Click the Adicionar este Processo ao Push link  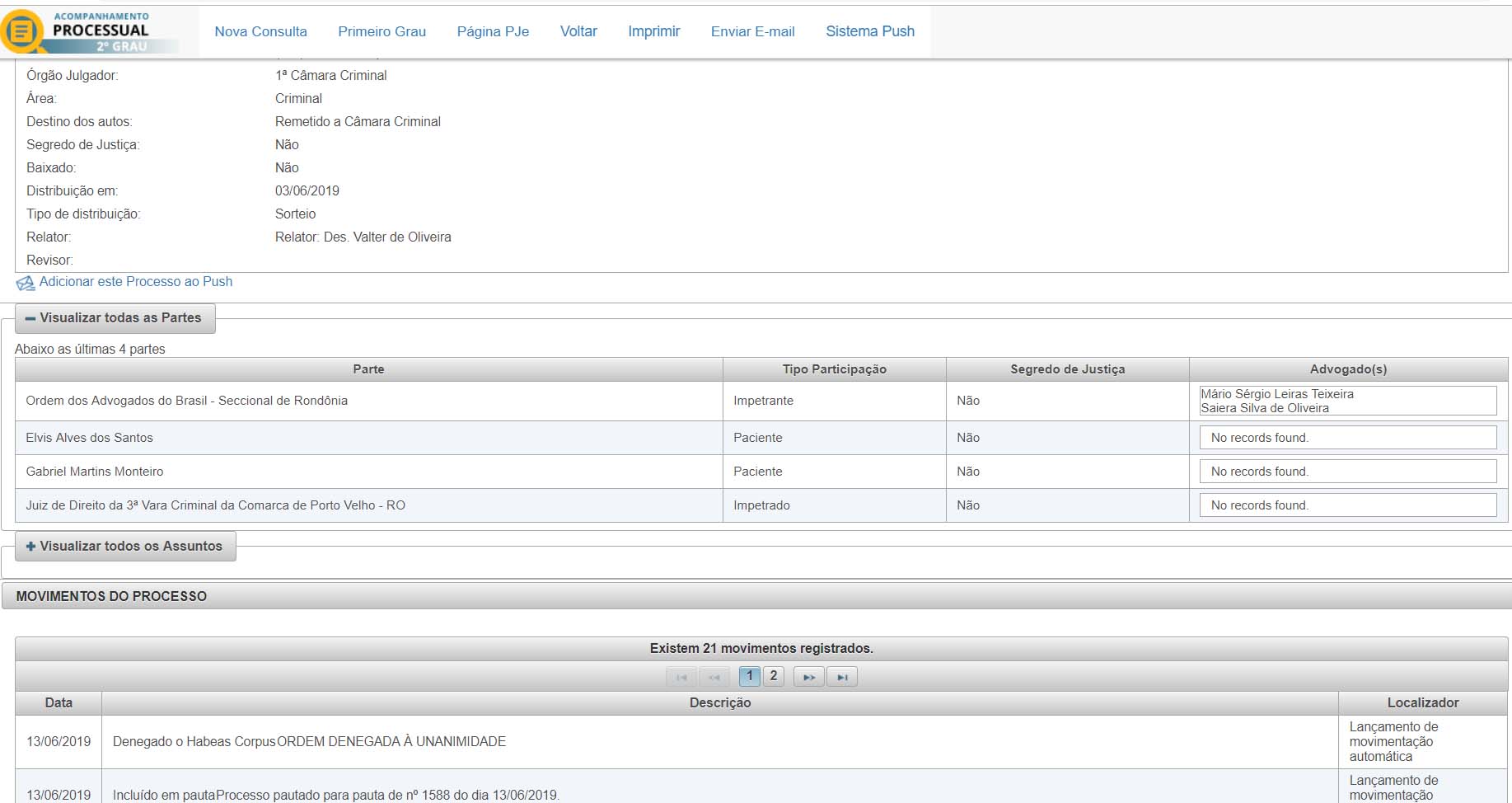[x=136, y=282]
